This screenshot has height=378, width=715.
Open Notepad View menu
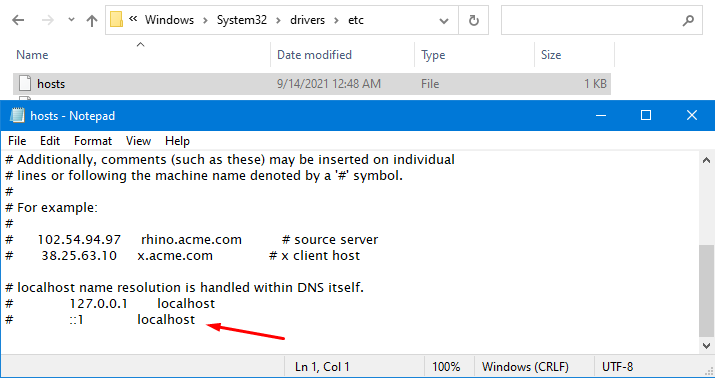coord(138,141)
